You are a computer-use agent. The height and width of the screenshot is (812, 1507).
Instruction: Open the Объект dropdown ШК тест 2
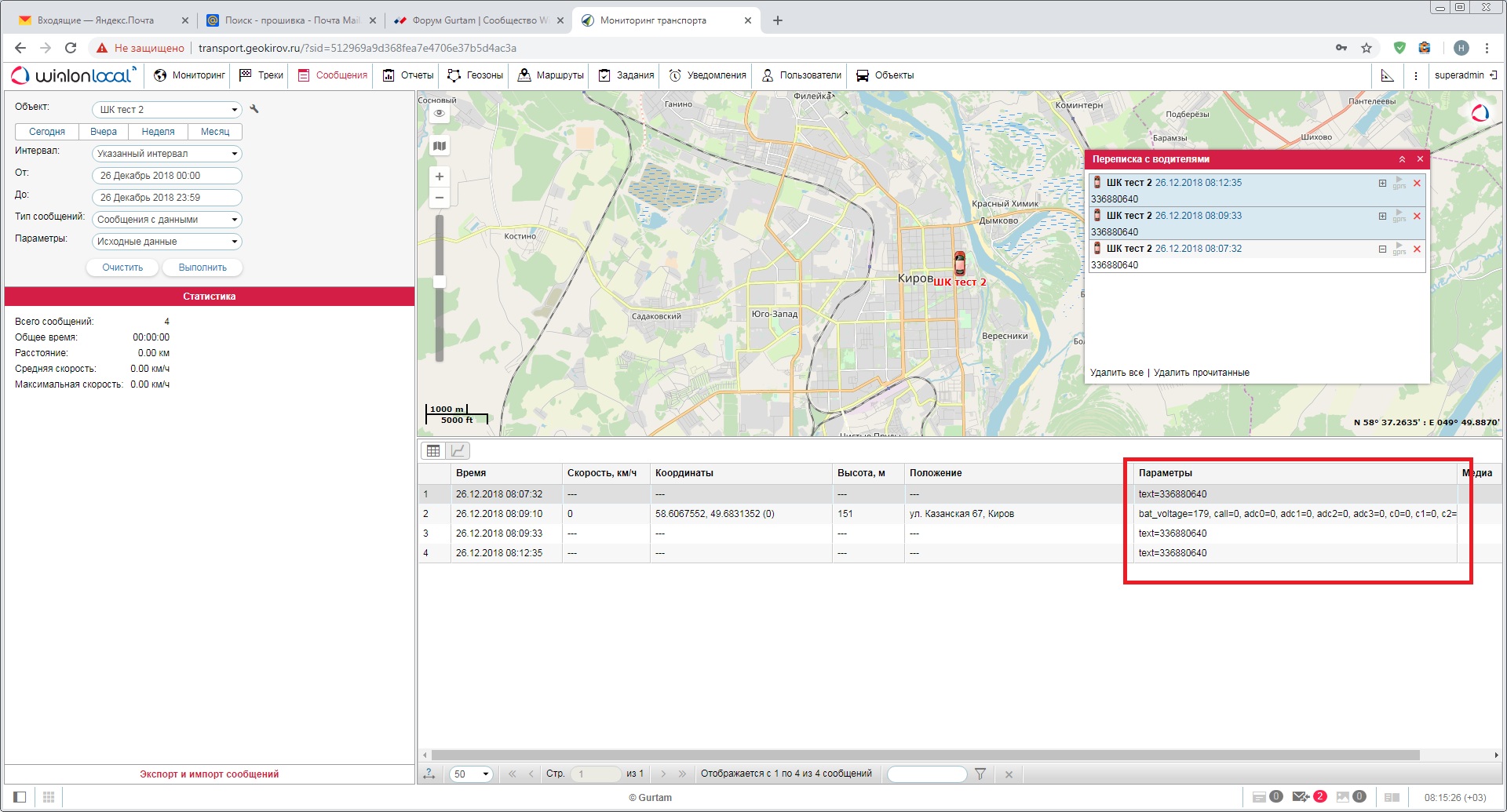pyautogui.click(x=166, y=110)
